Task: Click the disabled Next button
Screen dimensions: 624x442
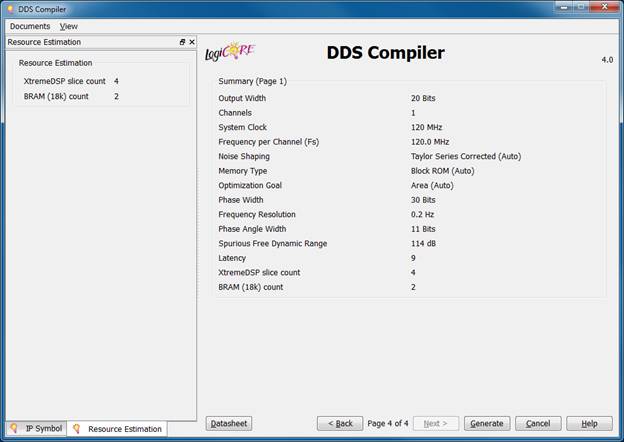Action: point(436,423)
